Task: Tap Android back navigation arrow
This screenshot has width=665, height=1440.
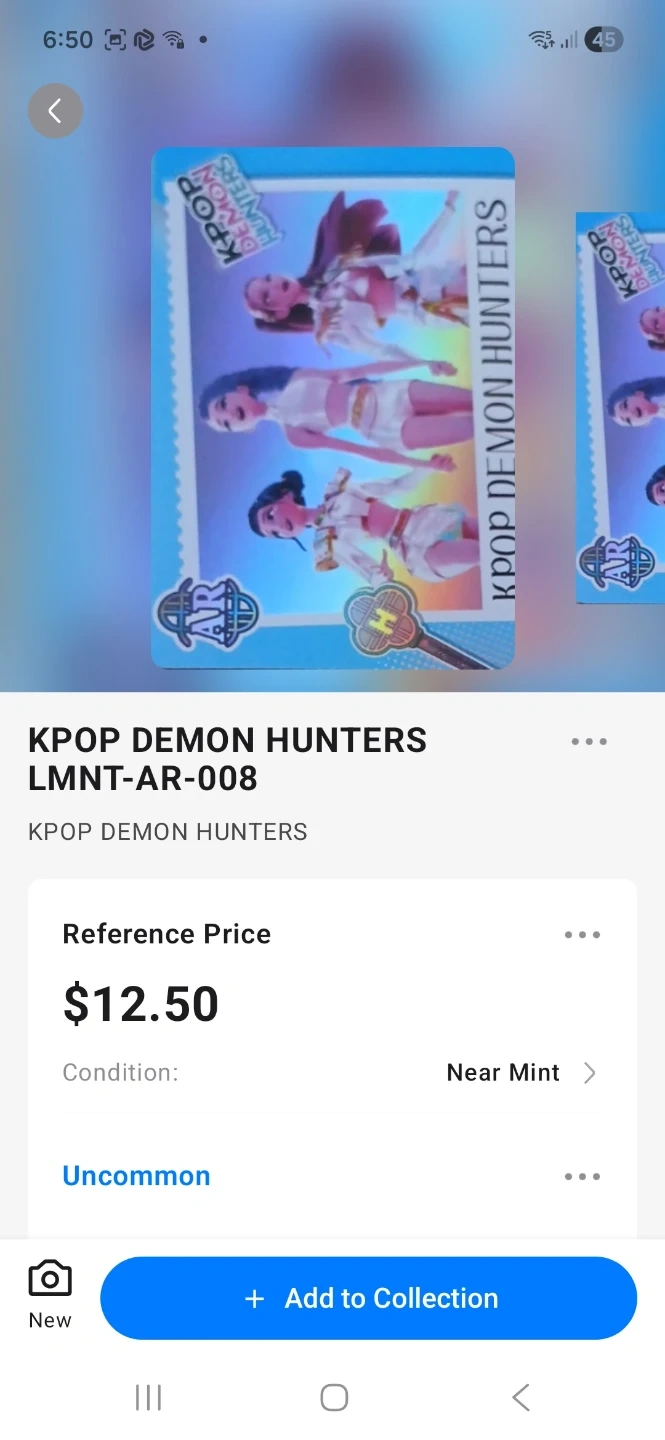Action: 520,1397
